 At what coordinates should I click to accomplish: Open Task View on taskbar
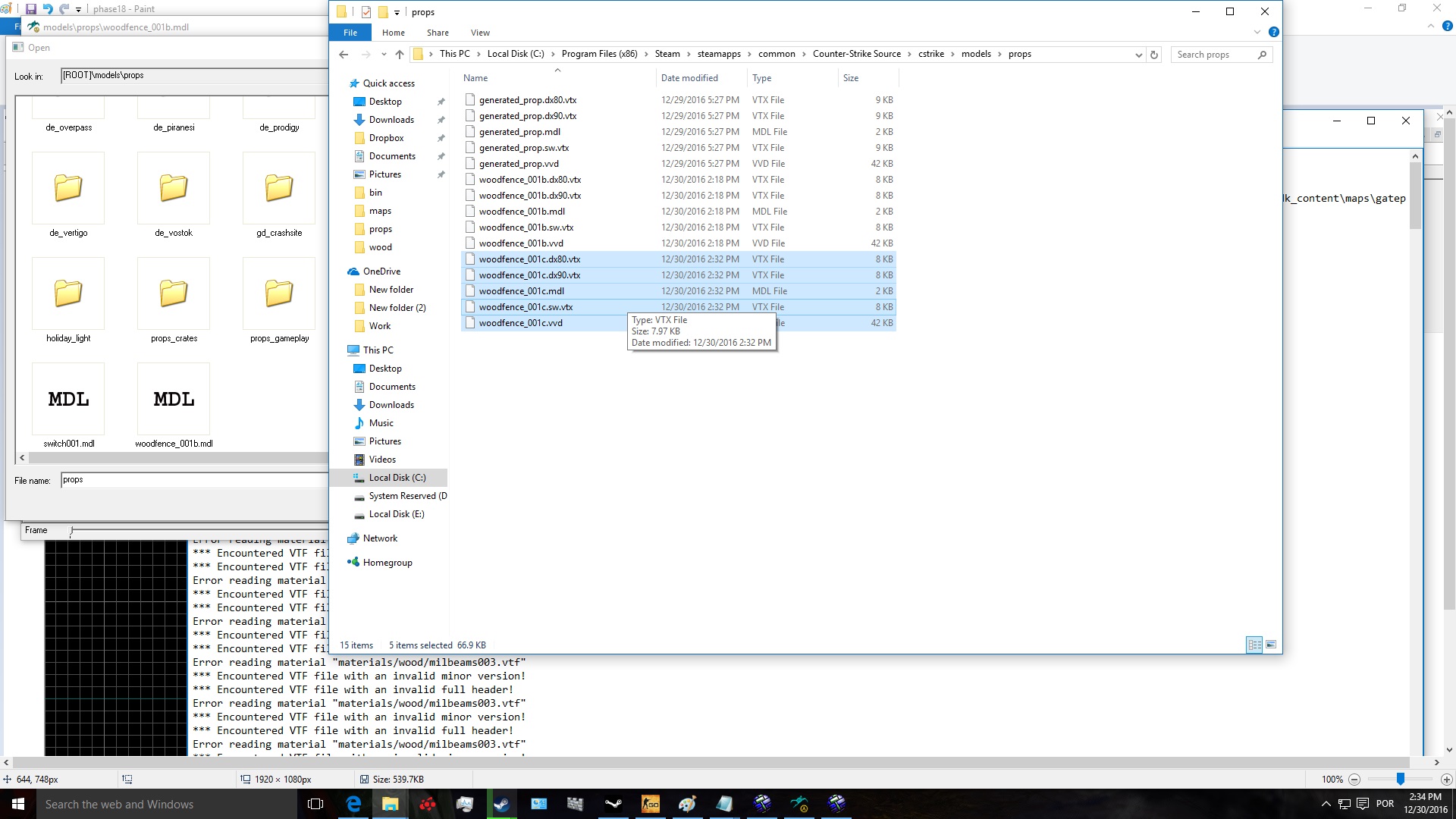[x=315, y=804]
